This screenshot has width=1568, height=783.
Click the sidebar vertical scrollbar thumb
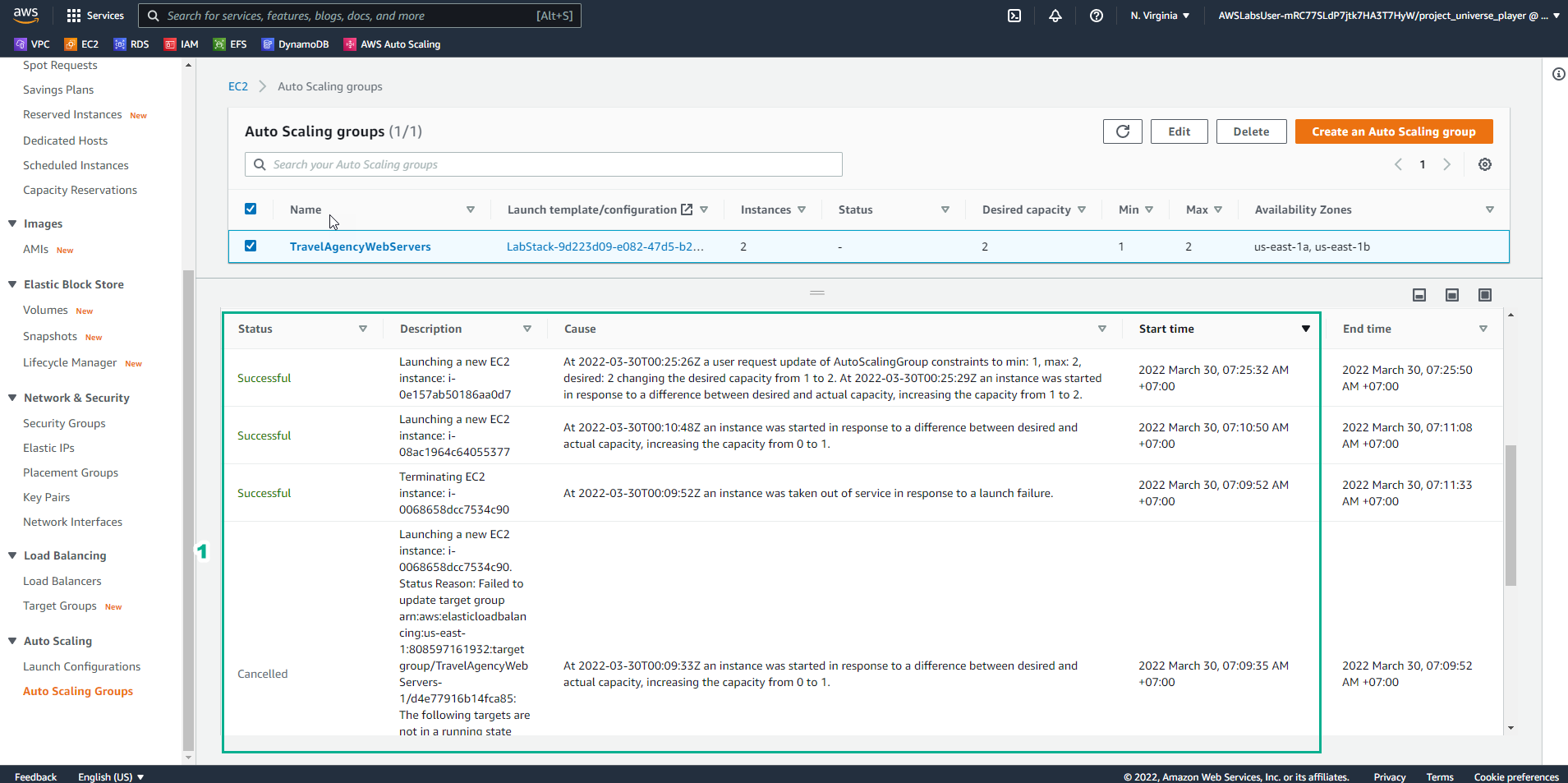[x=188, y=509]
